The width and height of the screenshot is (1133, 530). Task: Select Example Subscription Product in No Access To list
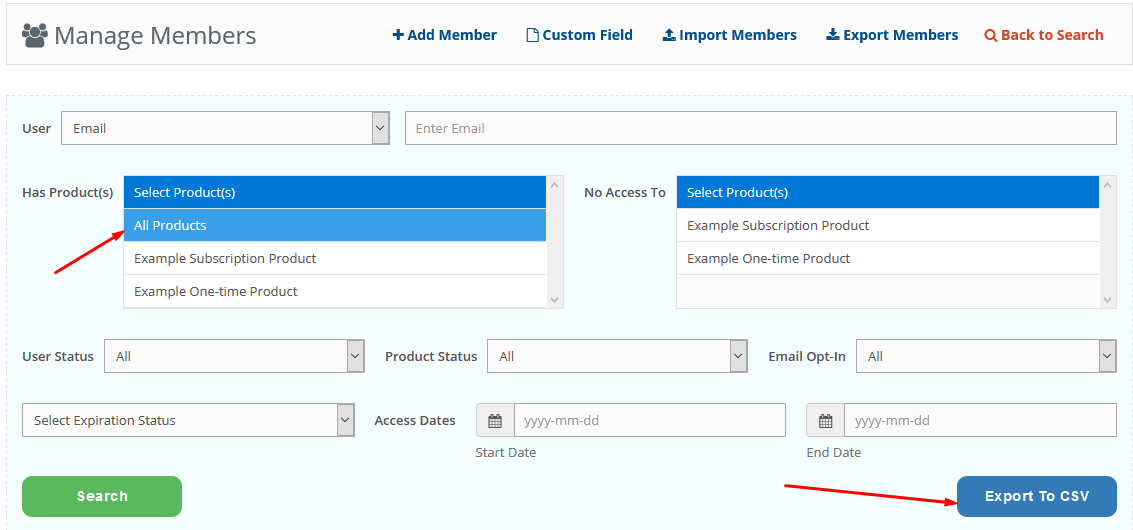[x=887, y=226]
